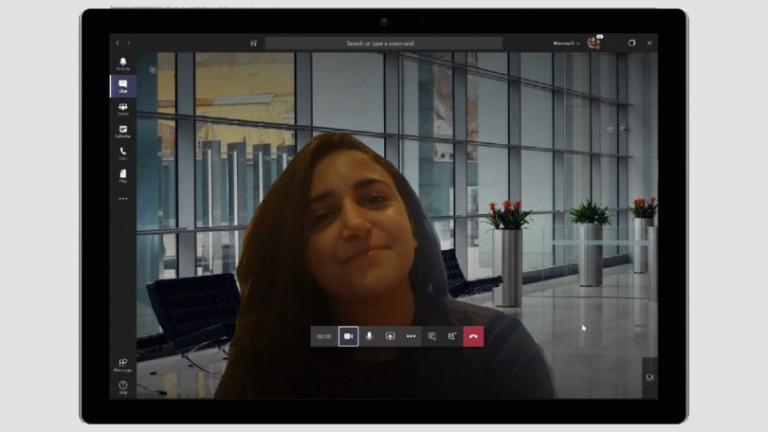Restore the window with maximize button
This screenshot has width=768, height=432.
tap(632, 43)
